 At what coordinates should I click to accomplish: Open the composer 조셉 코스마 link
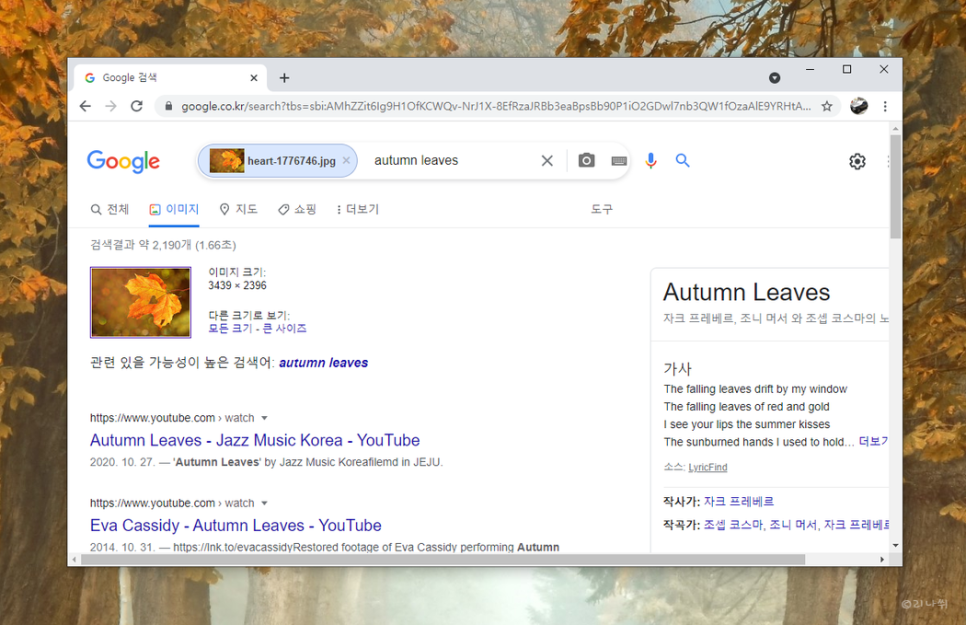pyautogui.click(x=733, y=525)
